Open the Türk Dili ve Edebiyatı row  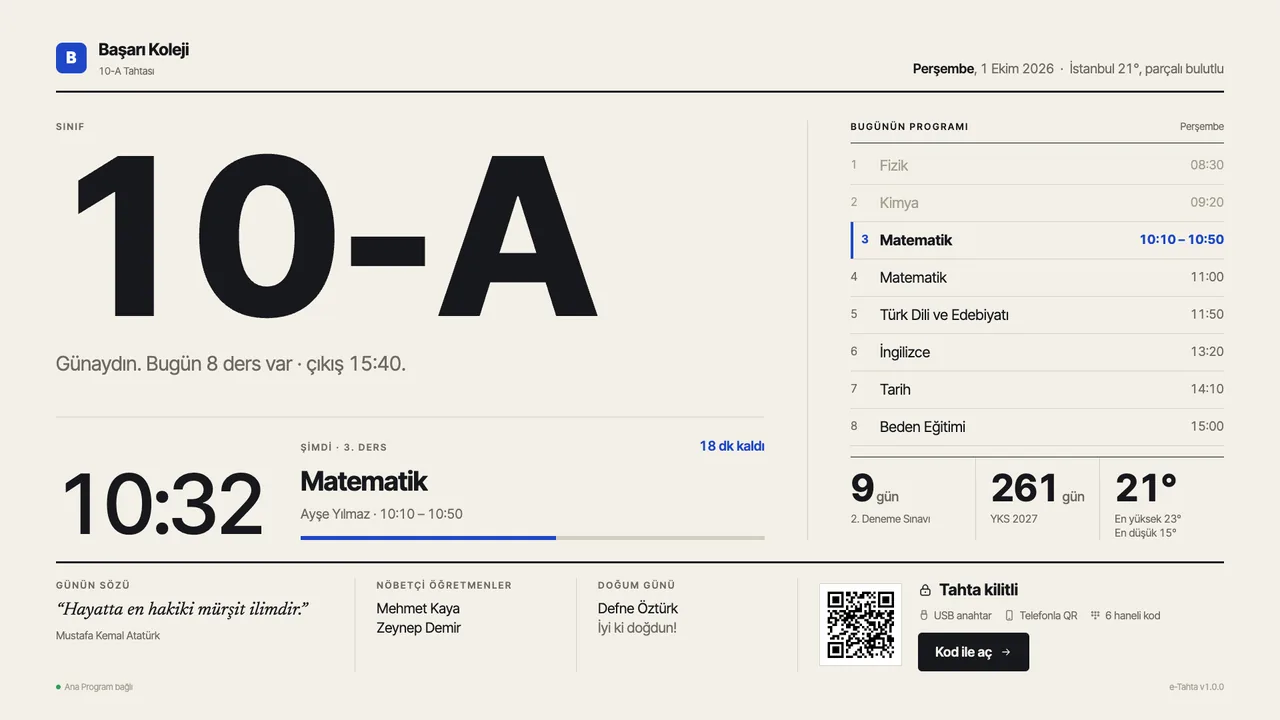(x=1037, y=315)
